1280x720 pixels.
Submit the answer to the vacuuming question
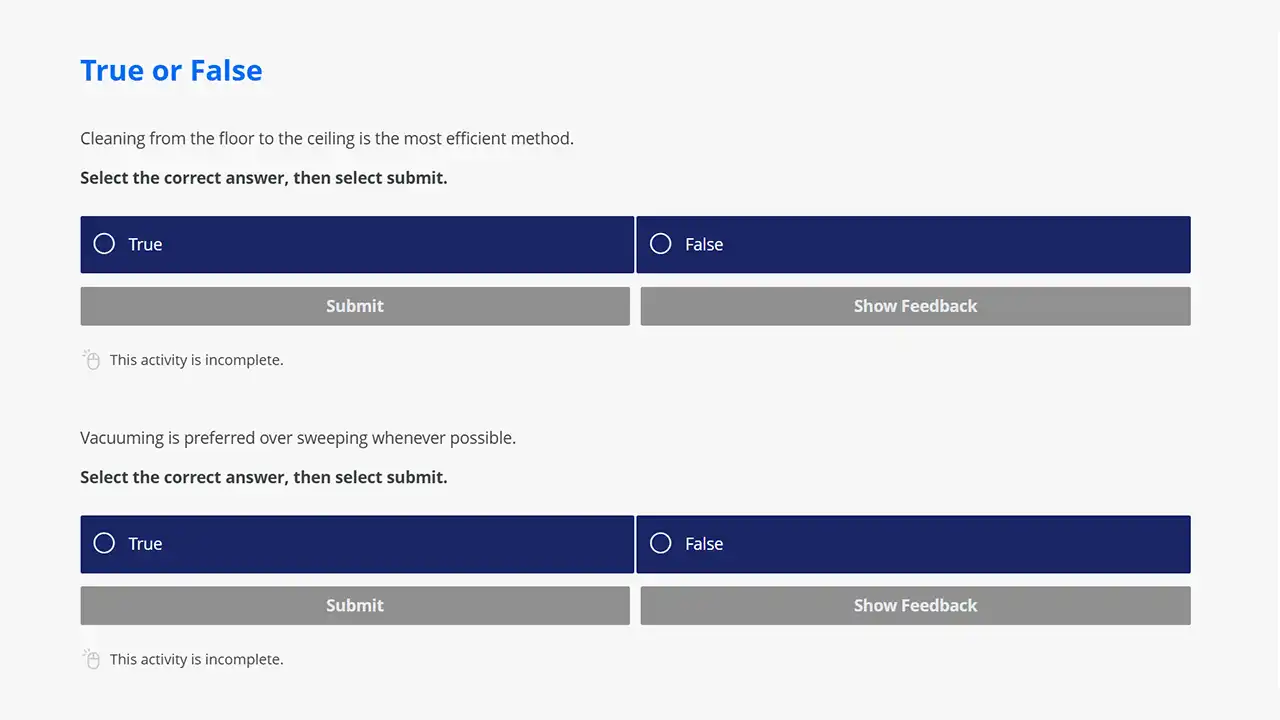pos(355,605)
